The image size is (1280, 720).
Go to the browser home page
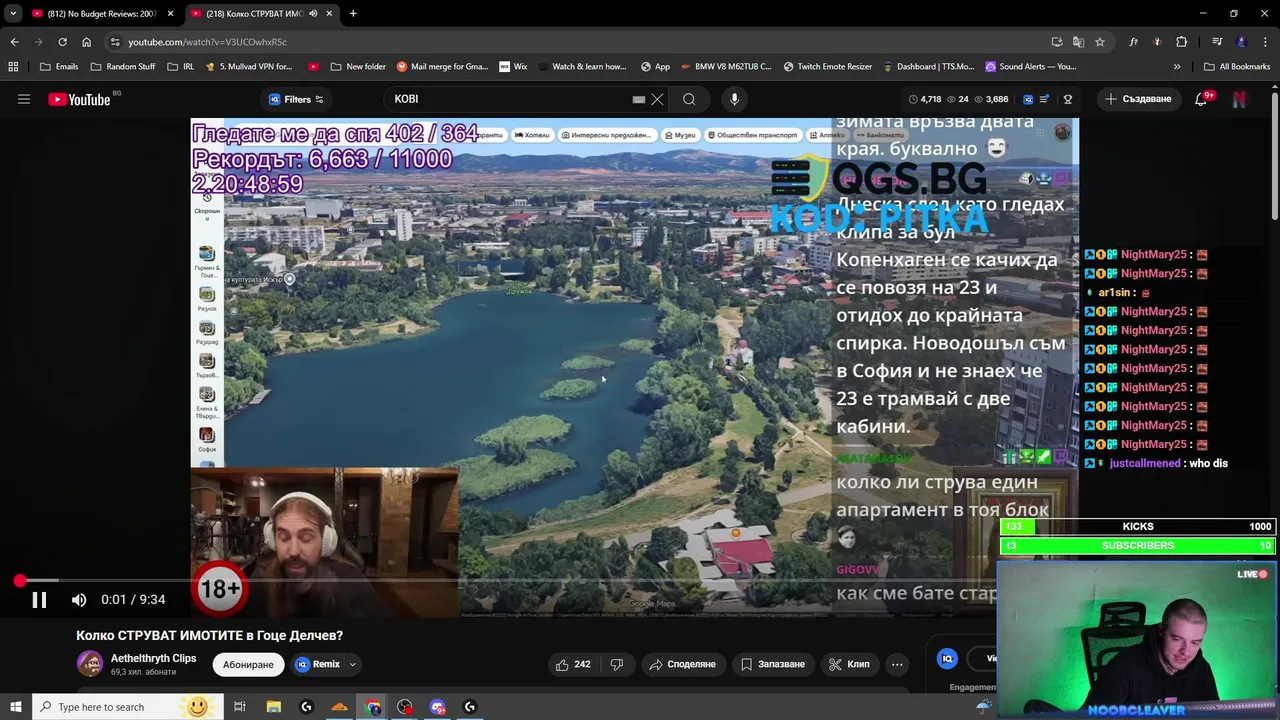[86, 42]
